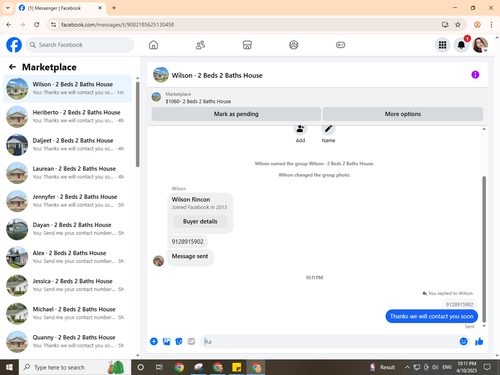The height and width of the screenshot is (375, 500).
Task: Click the chat header house photo
Action: tap(161, 75)
